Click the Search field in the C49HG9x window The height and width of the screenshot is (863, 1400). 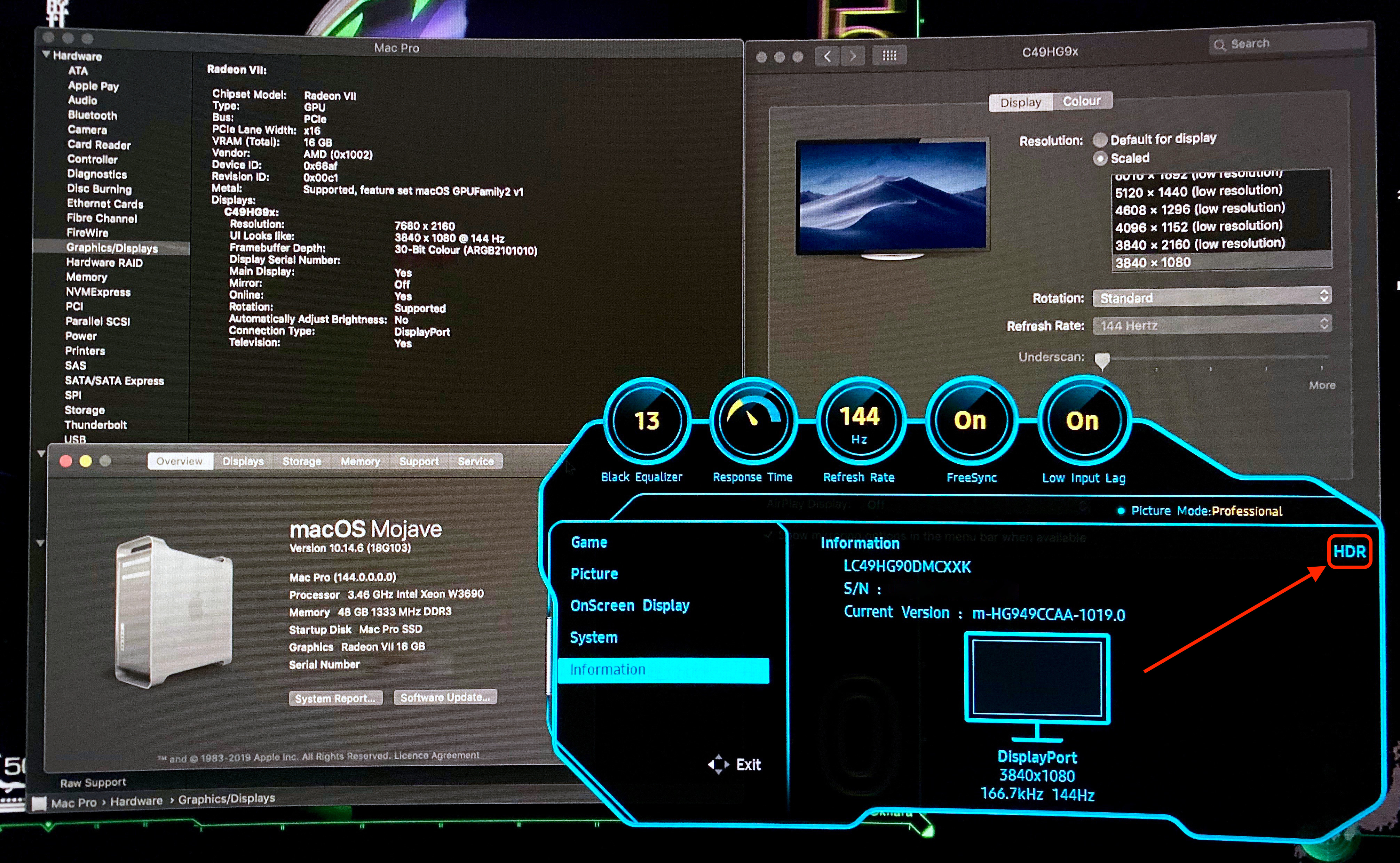click(1288, 43)
